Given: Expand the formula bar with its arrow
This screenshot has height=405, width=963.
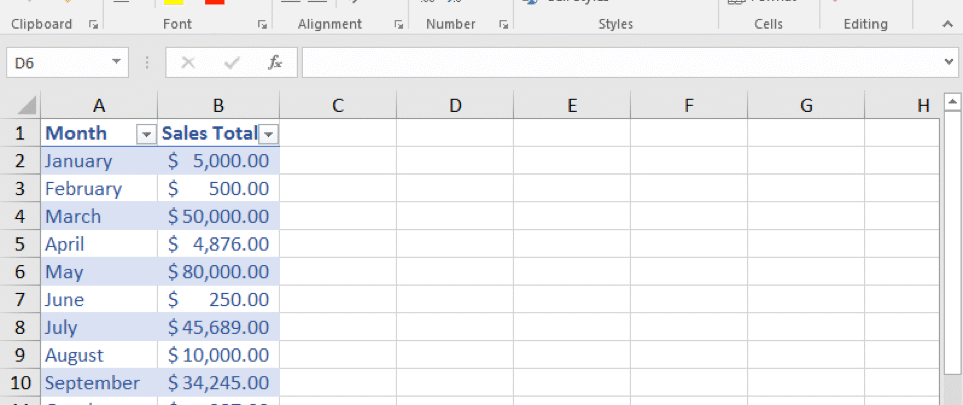Looking at the screenshot, I should (949, 62).
